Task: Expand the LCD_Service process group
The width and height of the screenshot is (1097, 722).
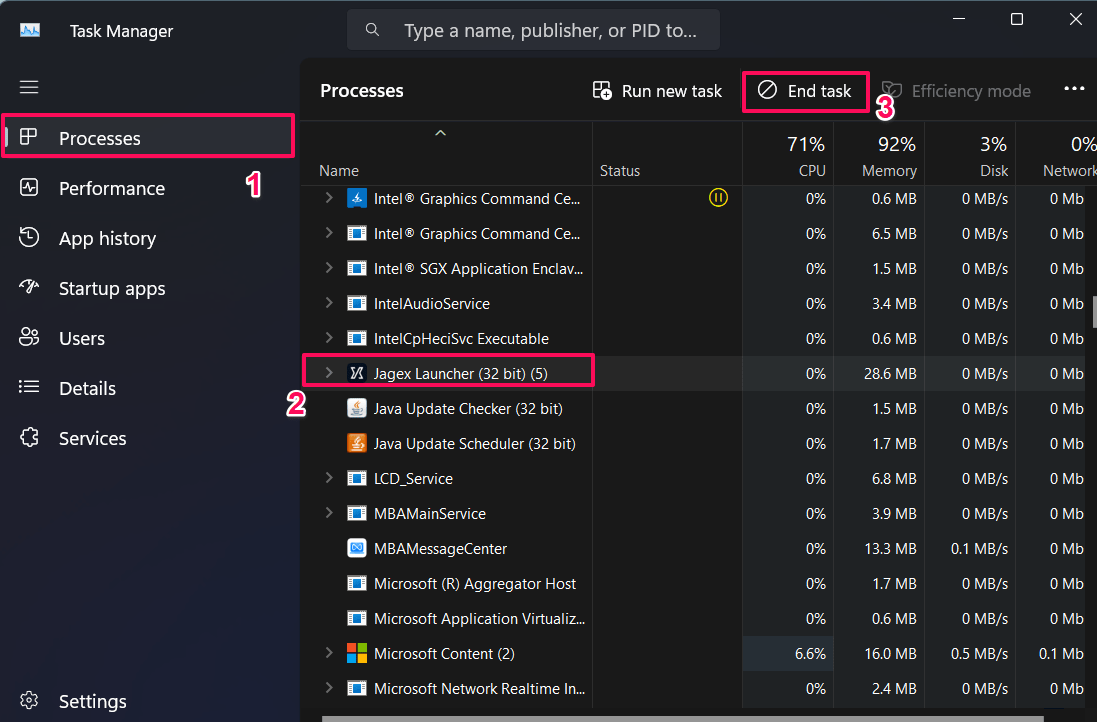Action: pos(329,478)
